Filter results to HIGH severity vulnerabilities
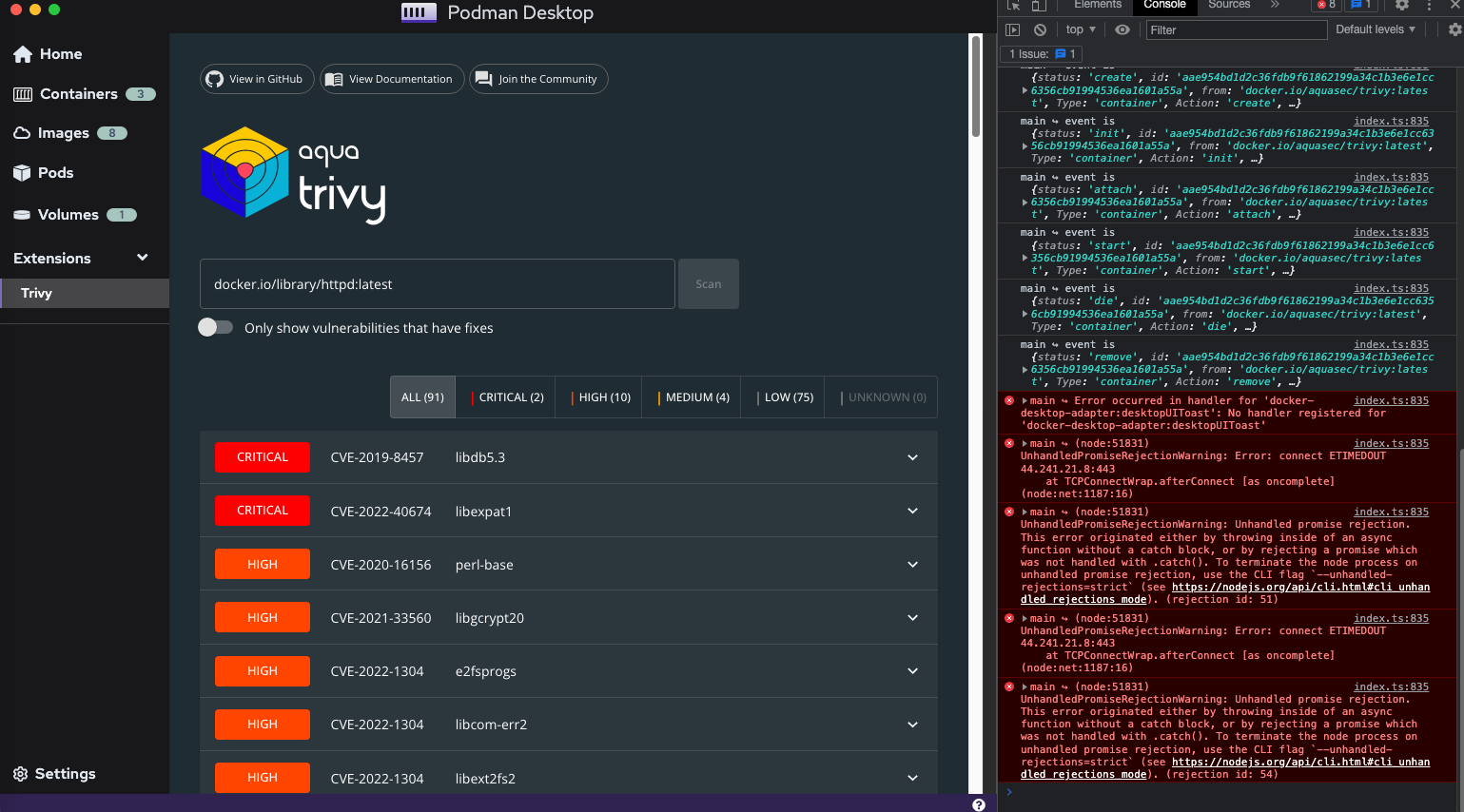This screenshot has width=1464, height=812. pyautogui.click(x=597, y=396)
